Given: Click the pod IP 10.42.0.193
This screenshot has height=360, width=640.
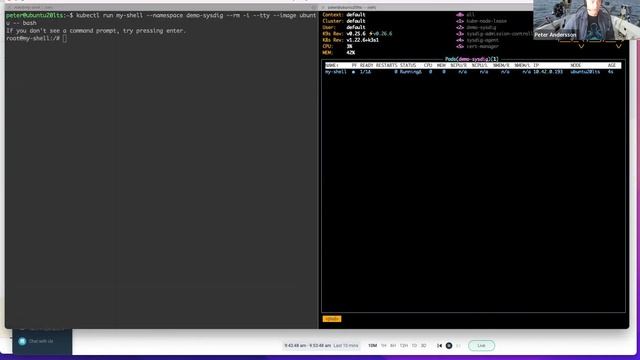Looking at the screenshot, I should [548, 72].
